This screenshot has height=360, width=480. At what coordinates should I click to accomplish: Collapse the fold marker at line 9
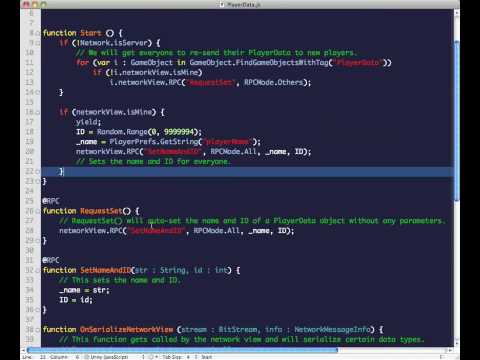[38, 43]
